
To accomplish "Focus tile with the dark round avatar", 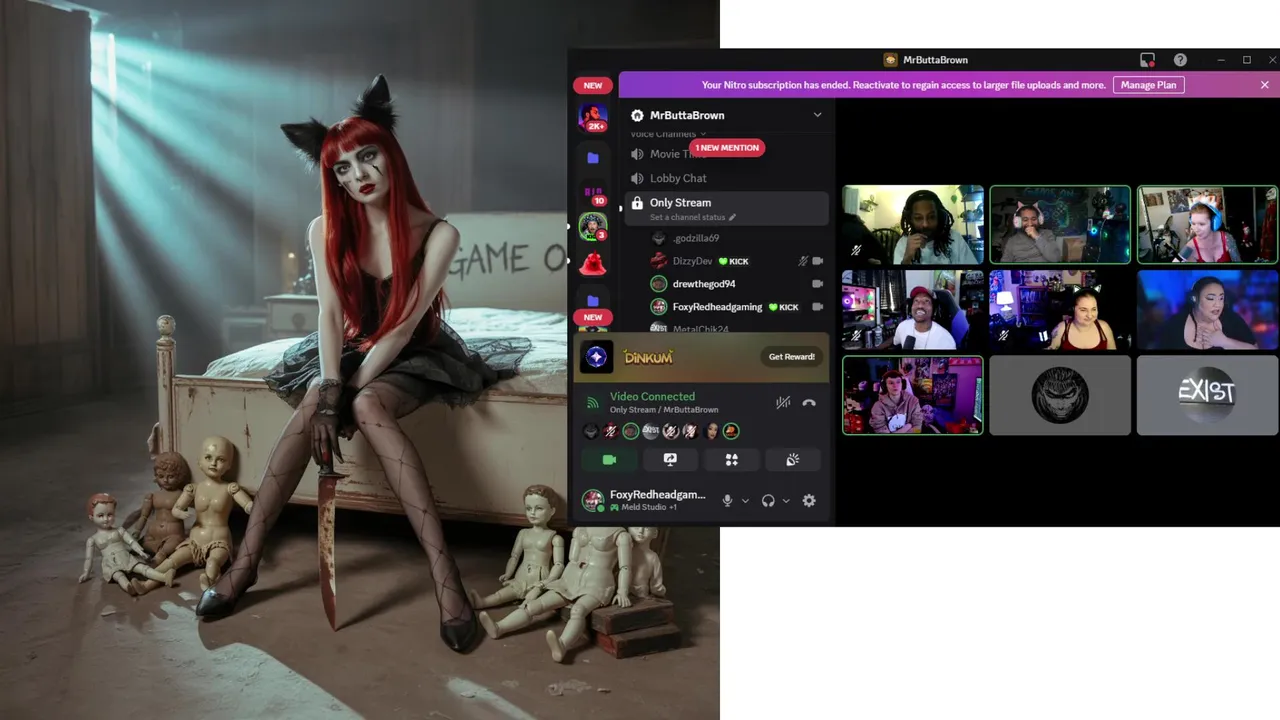I will pyautogui.click(x=1060, y=395).
